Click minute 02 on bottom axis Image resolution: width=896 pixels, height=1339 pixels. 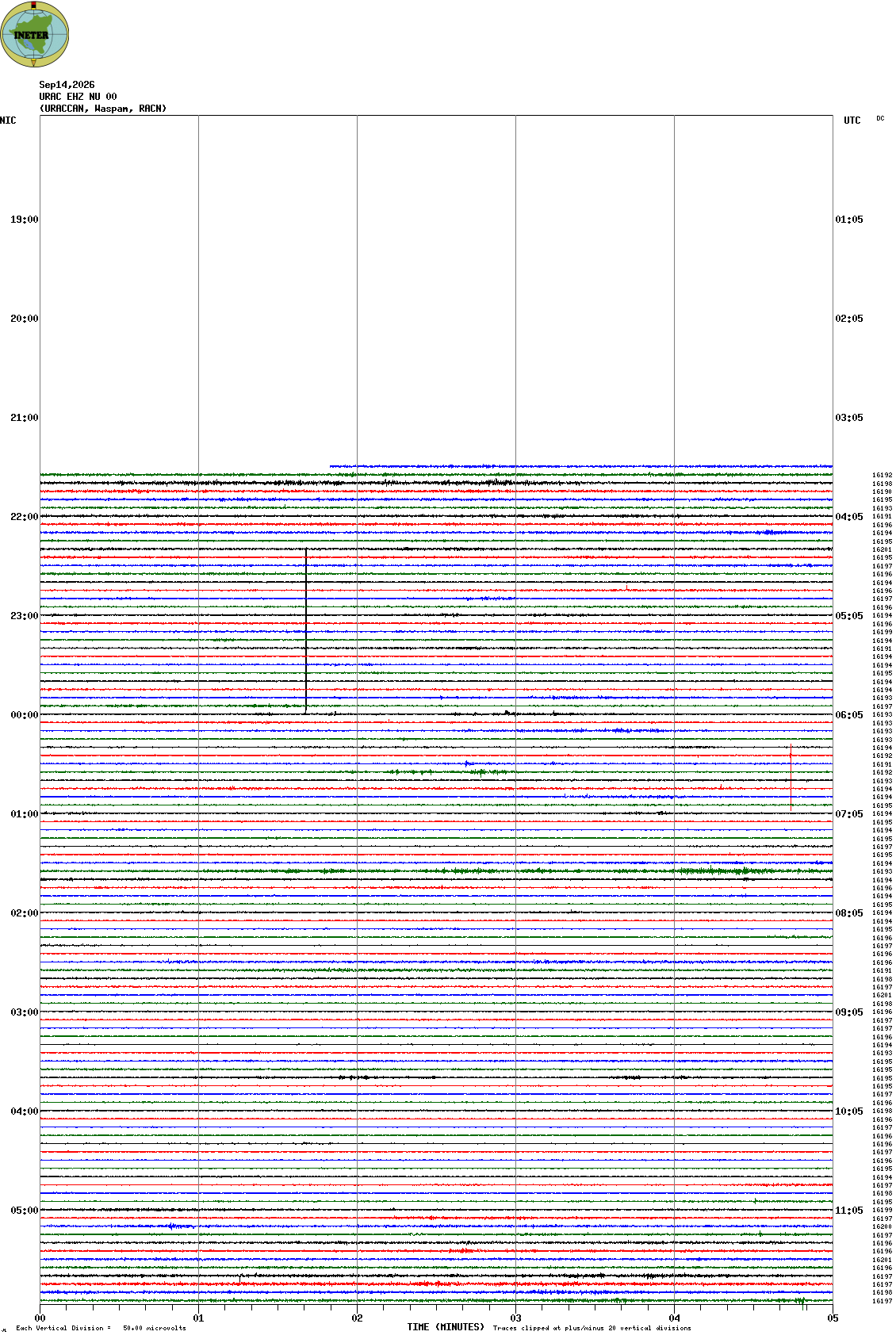point(357,1318)
